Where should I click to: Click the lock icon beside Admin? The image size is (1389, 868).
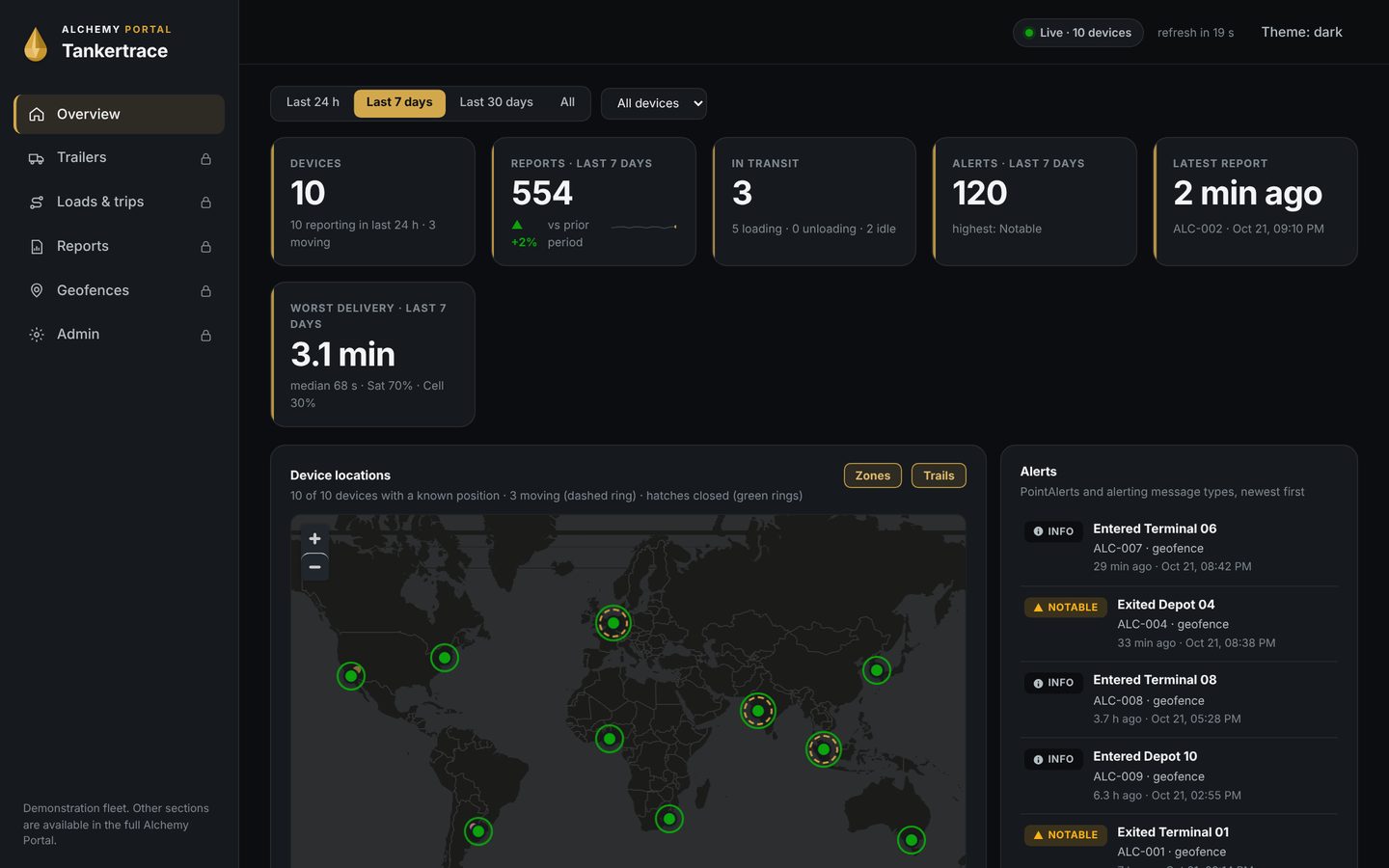coord(205,335)
